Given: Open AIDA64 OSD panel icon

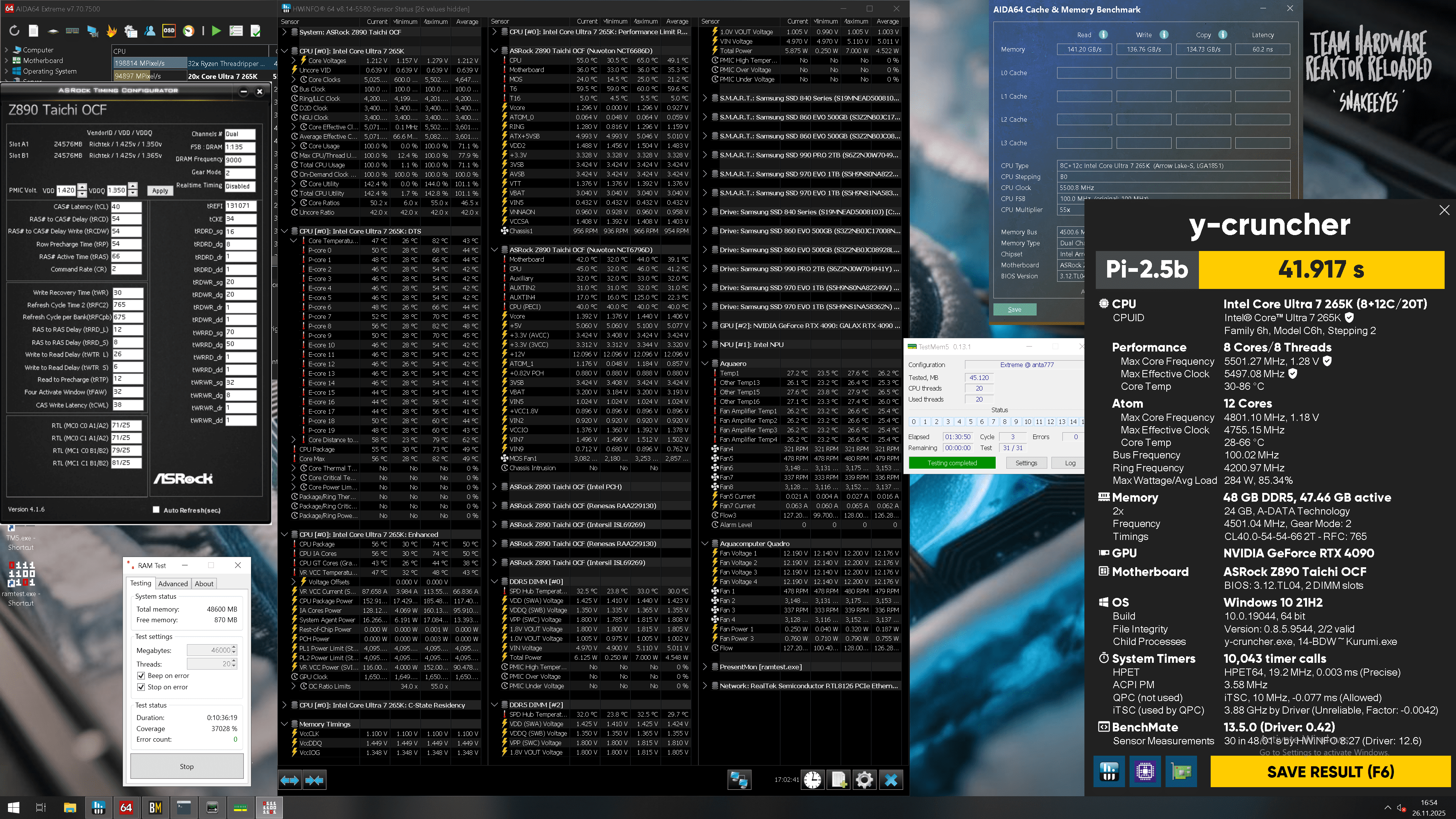Looking at the screenshot, I should 168,30.
